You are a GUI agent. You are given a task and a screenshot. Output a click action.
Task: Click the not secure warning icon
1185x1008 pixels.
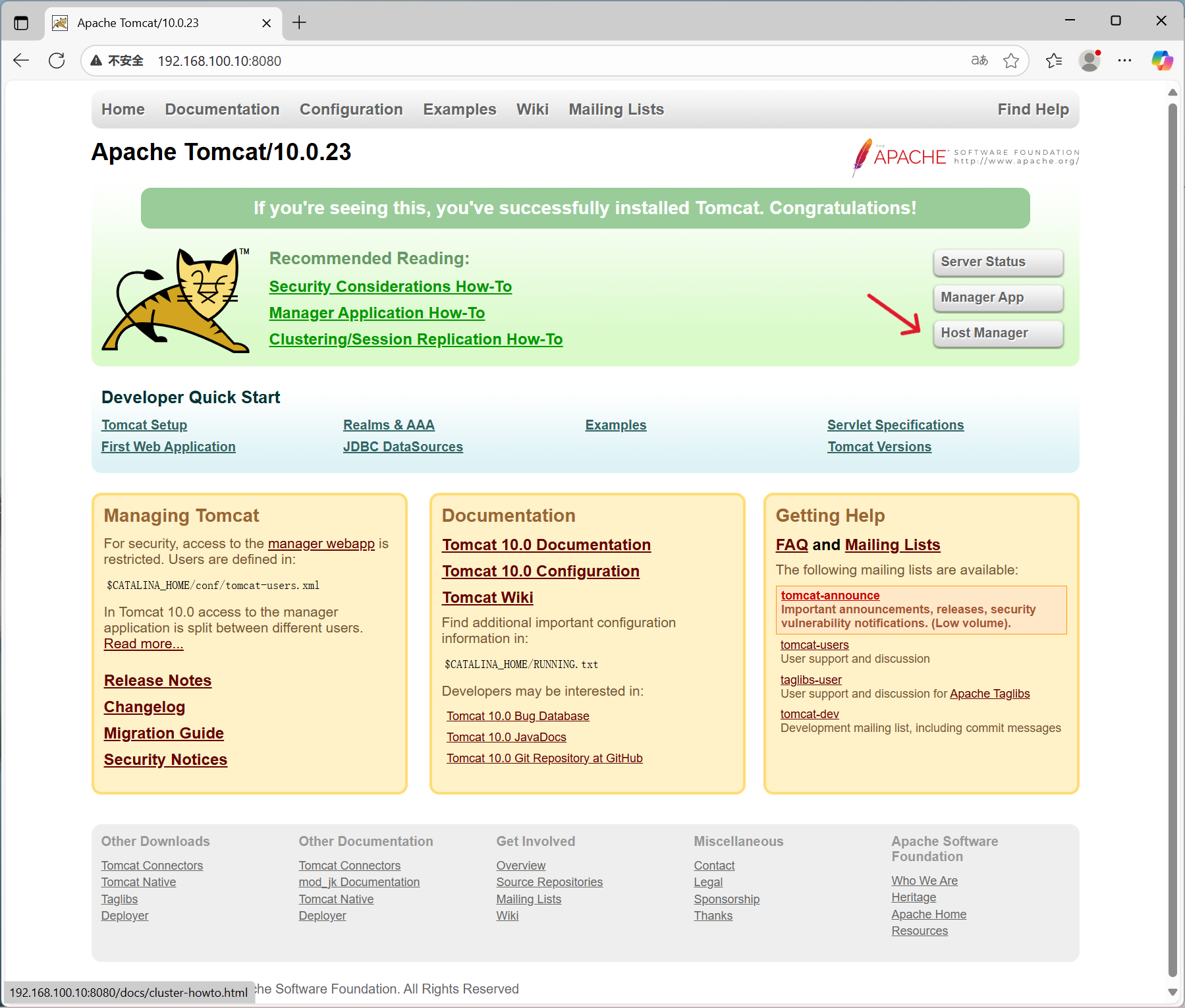96,61
